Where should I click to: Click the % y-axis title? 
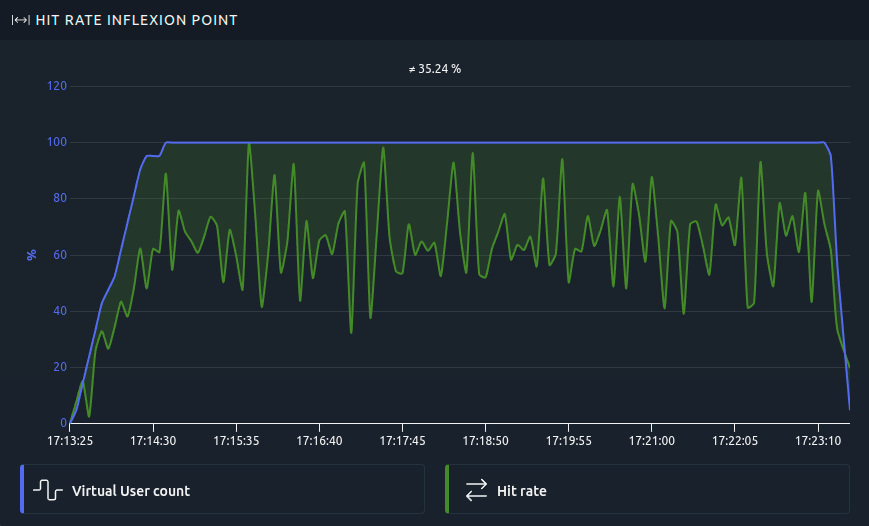pos(32,255)
